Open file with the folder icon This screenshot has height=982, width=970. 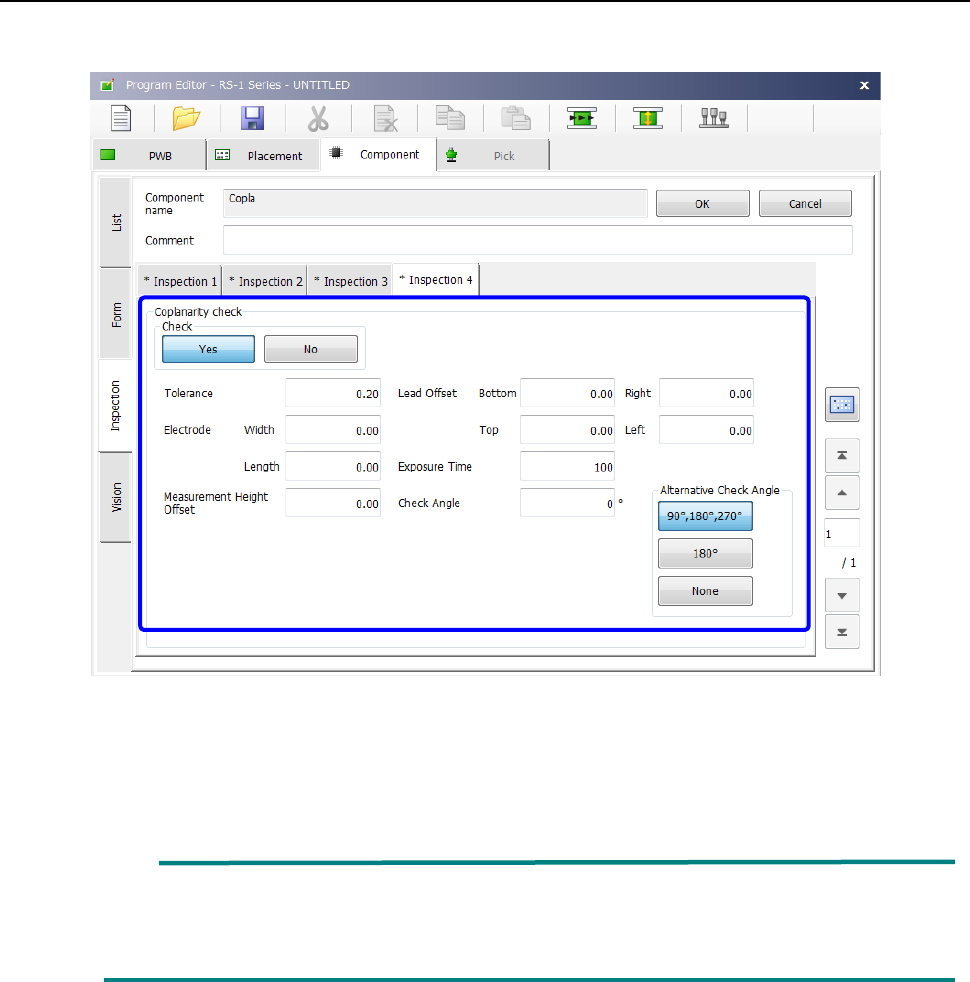coord(187,118)
